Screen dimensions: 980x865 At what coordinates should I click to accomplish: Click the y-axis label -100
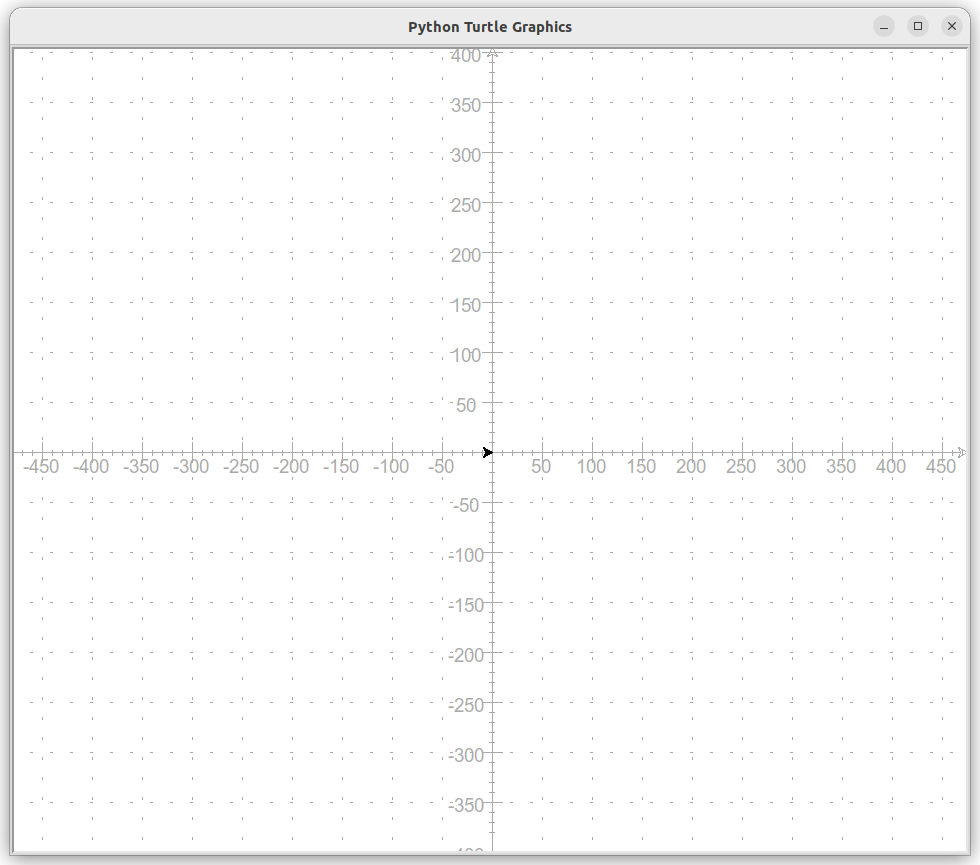[x=466, y=555]
